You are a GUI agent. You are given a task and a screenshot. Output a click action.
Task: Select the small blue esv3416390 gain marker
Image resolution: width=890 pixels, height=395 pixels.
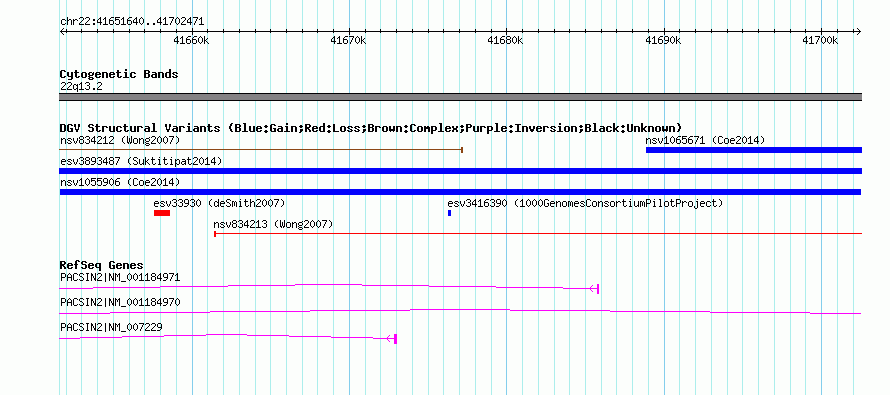pos(450,213)
